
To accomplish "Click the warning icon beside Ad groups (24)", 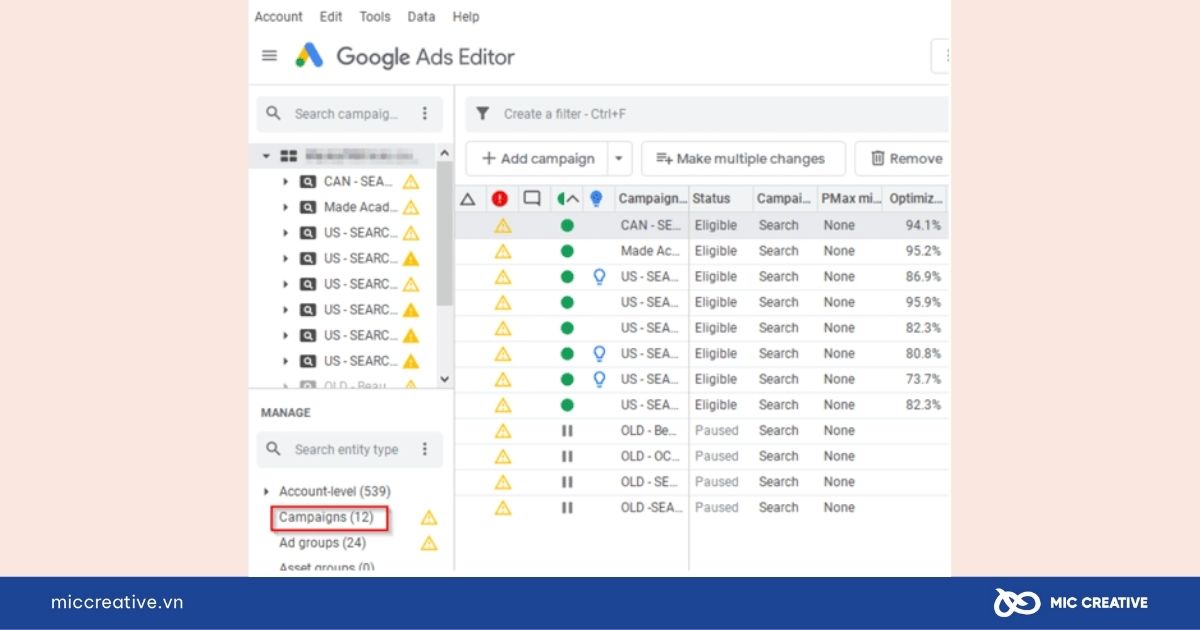I will coord(429,543).
